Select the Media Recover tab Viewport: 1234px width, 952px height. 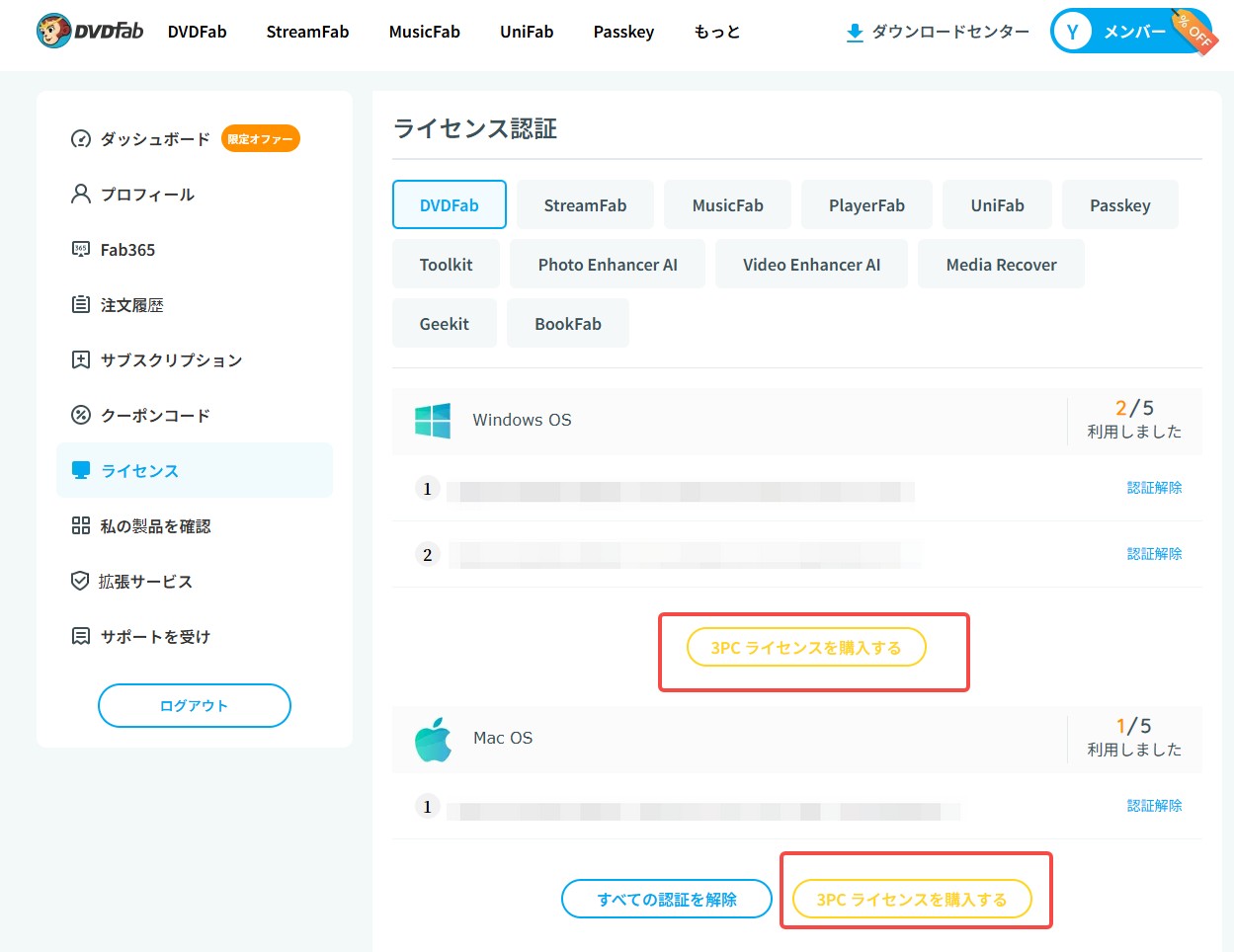pyautogui.click(x=1002, y=265)
